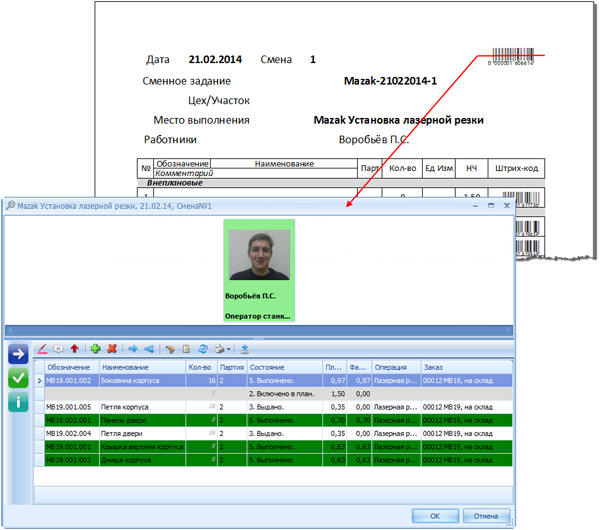
Task: Click Mazak-21022014-1 in the document window
Action: pos(390,81)
